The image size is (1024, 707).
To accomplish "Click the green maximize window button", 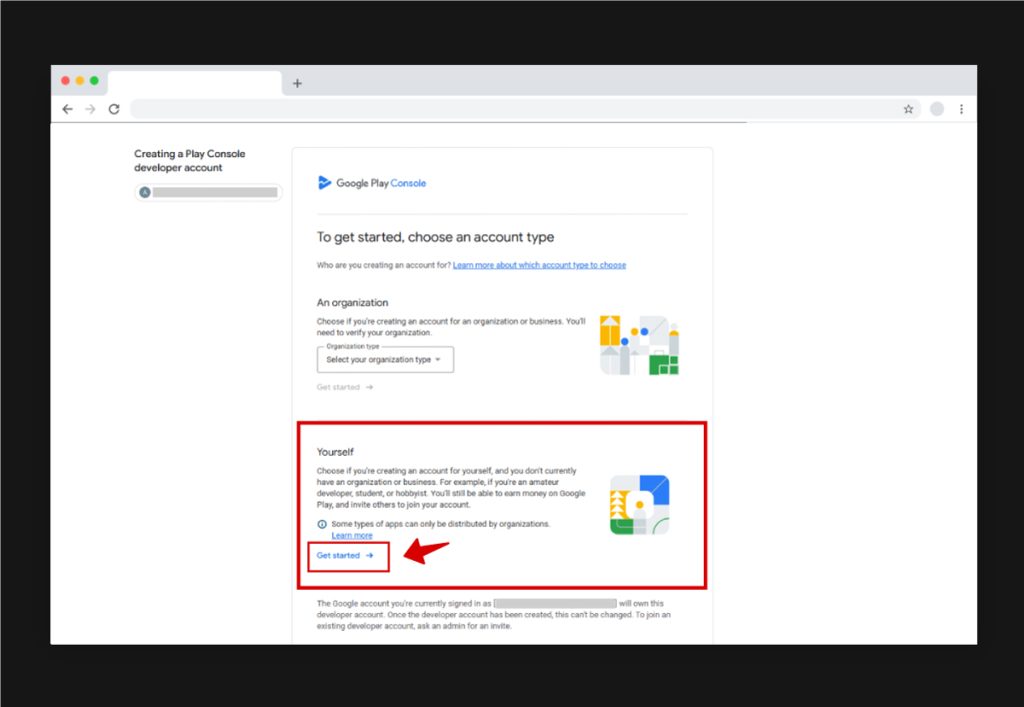I will click(x=94, y=80).
